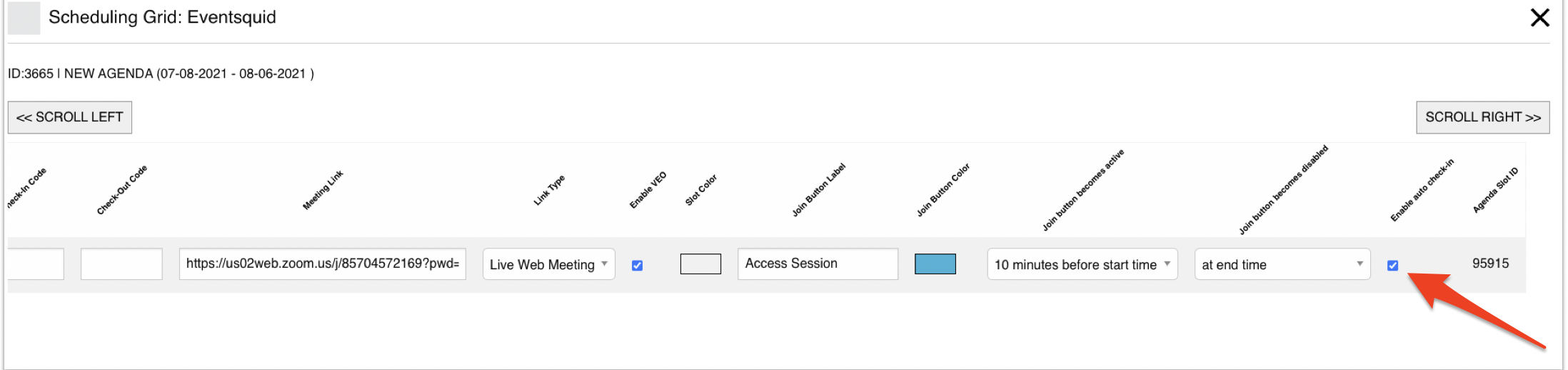Image resolution: width=1568 pixels, height=370 pixels.
Task: Pick the blue Join Button Color swatch
Action: coord(935,264)
